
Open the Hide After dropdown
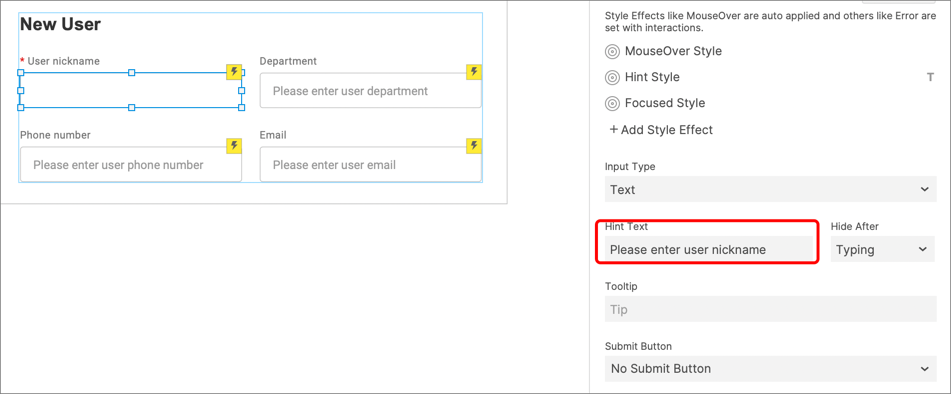pyautogui.click(x=882, y=249)
